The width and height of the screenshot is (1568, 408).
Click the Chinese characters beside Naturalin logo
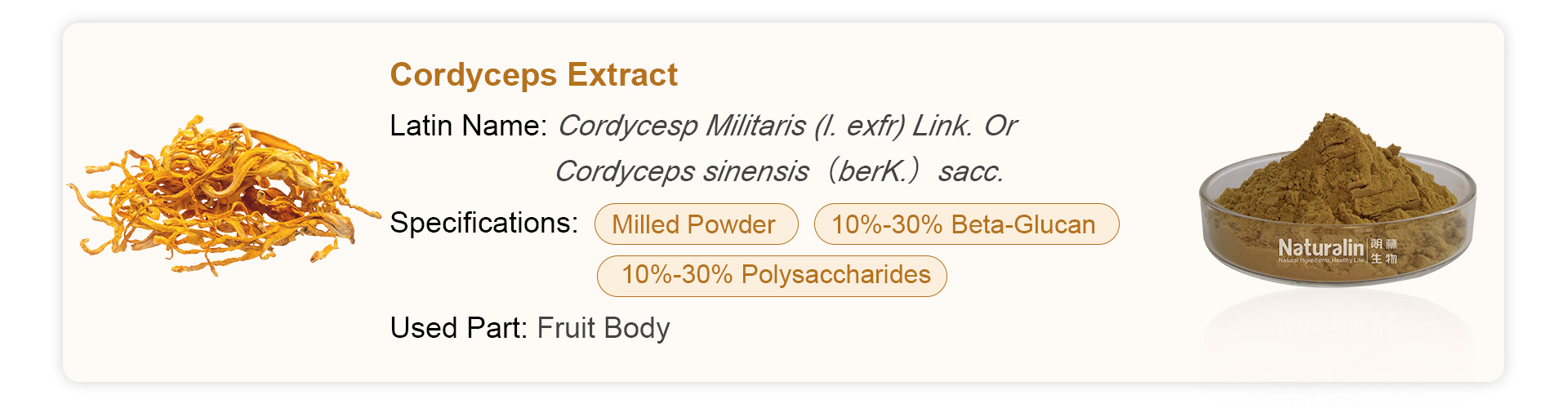(x=1384, y=251)
